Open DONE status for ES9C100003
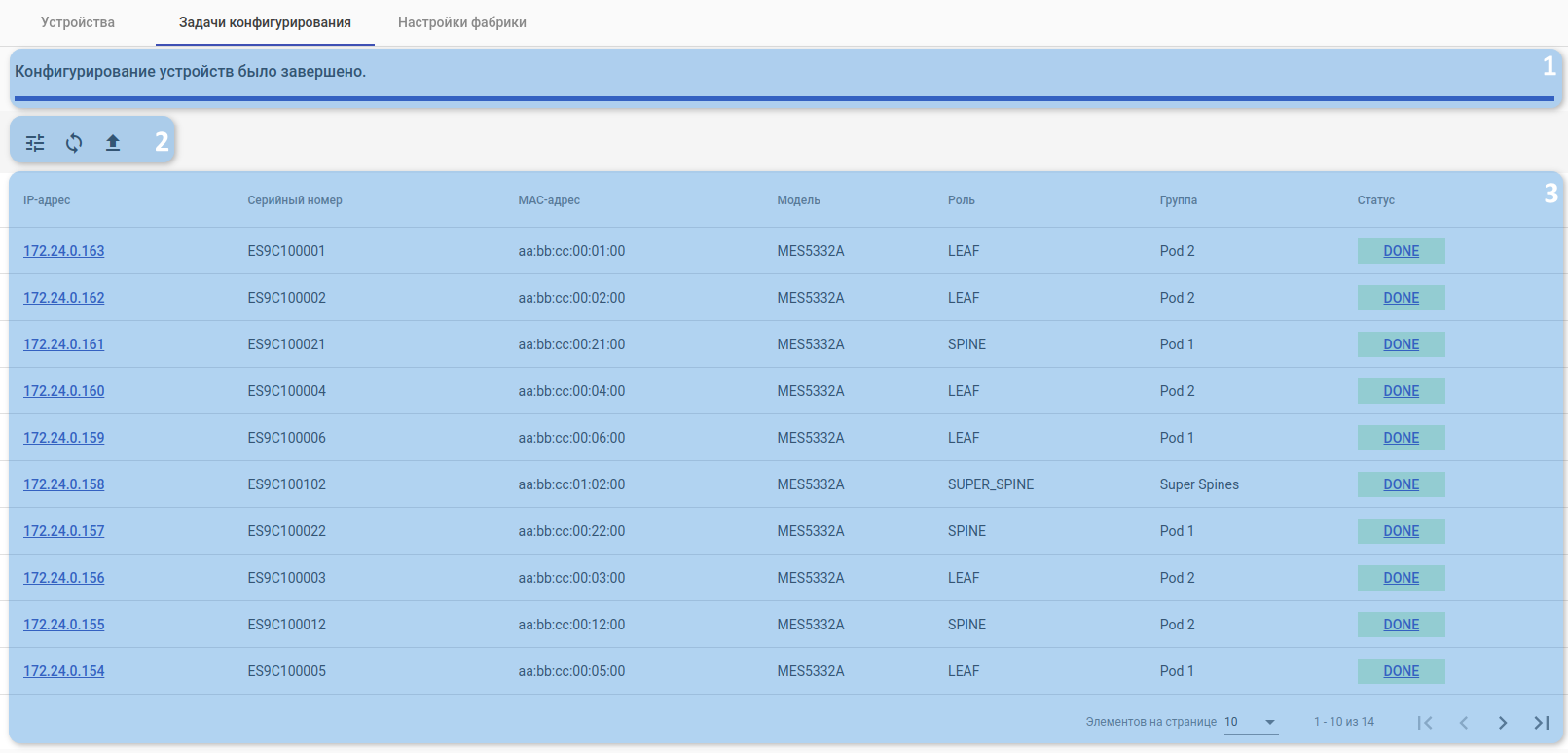 1402,578
